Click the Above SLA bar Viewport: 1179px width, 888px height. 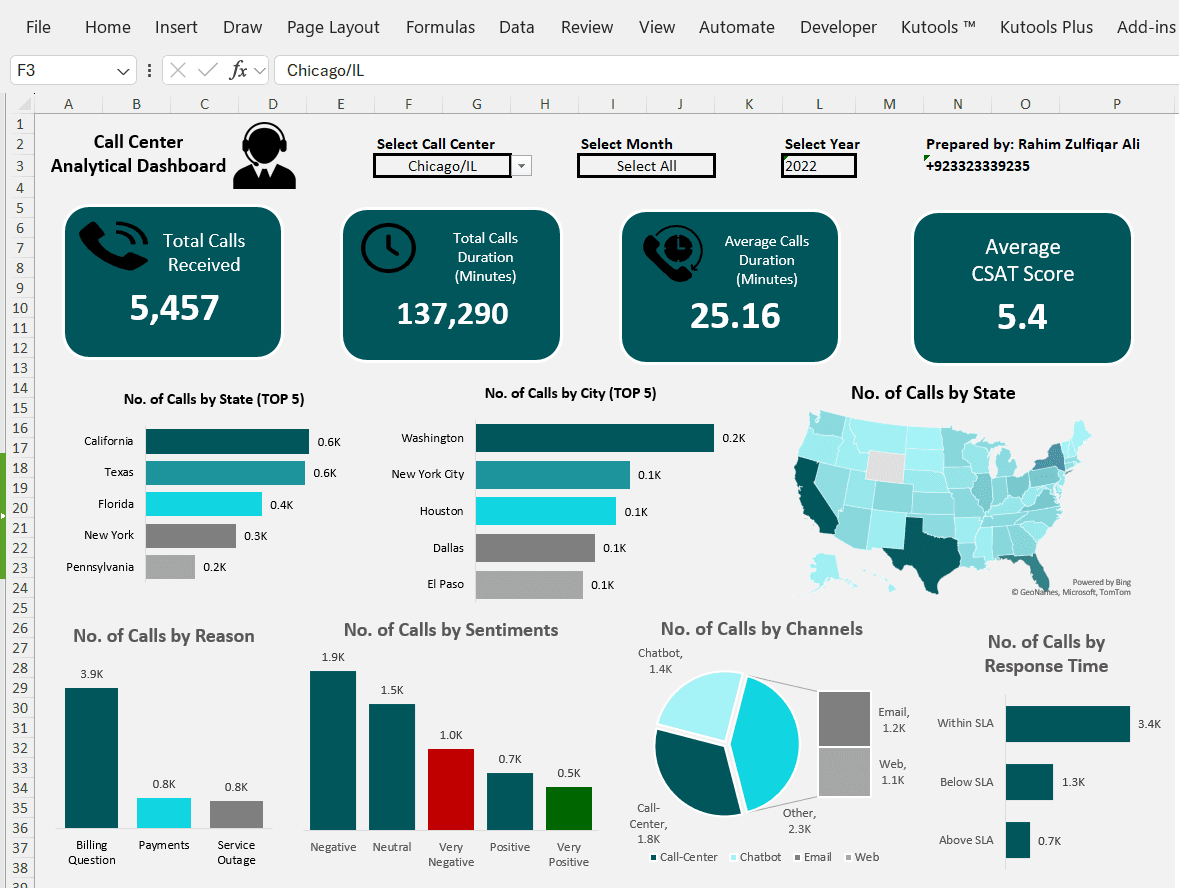(1018, 840)
